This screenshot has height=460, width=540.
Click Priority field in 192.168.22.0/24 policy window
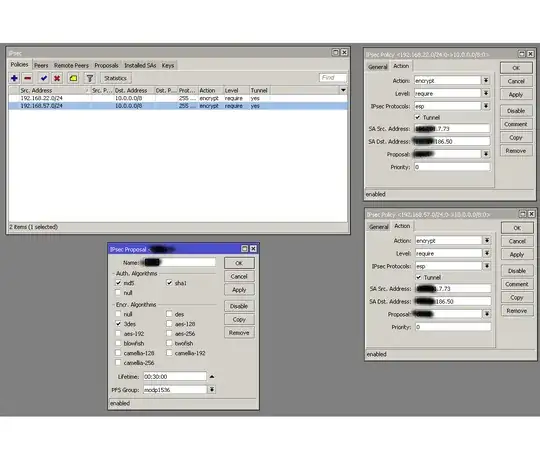point(452,167)
